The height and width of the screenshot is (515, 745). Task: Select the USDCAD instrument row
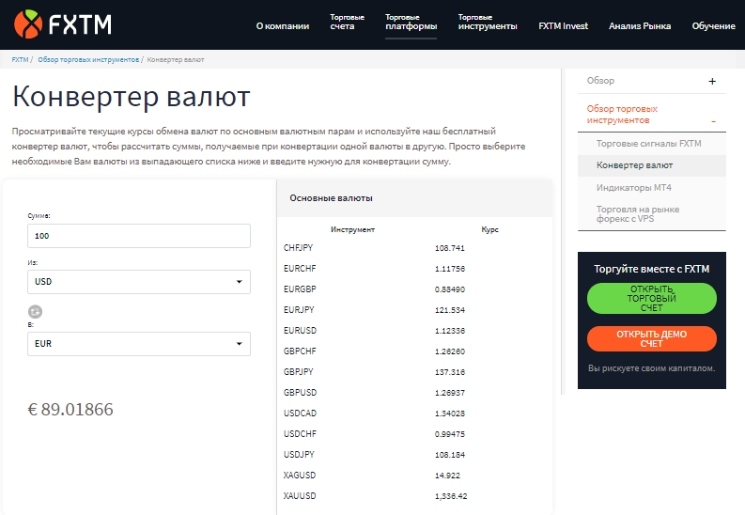[x=414, y=413]
